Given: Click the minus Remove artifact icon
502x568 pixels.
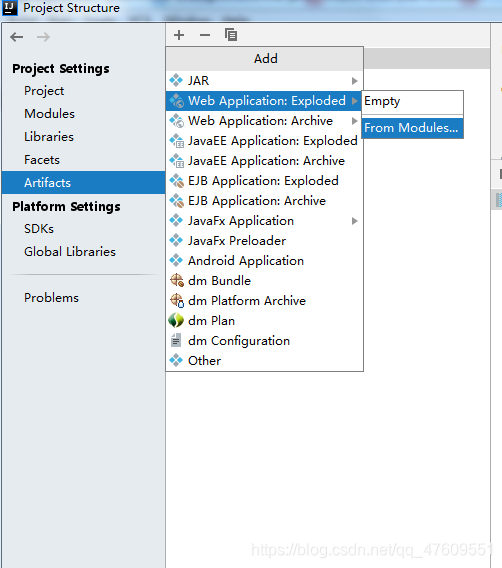Looking at the screenshot, I should 205,35.
